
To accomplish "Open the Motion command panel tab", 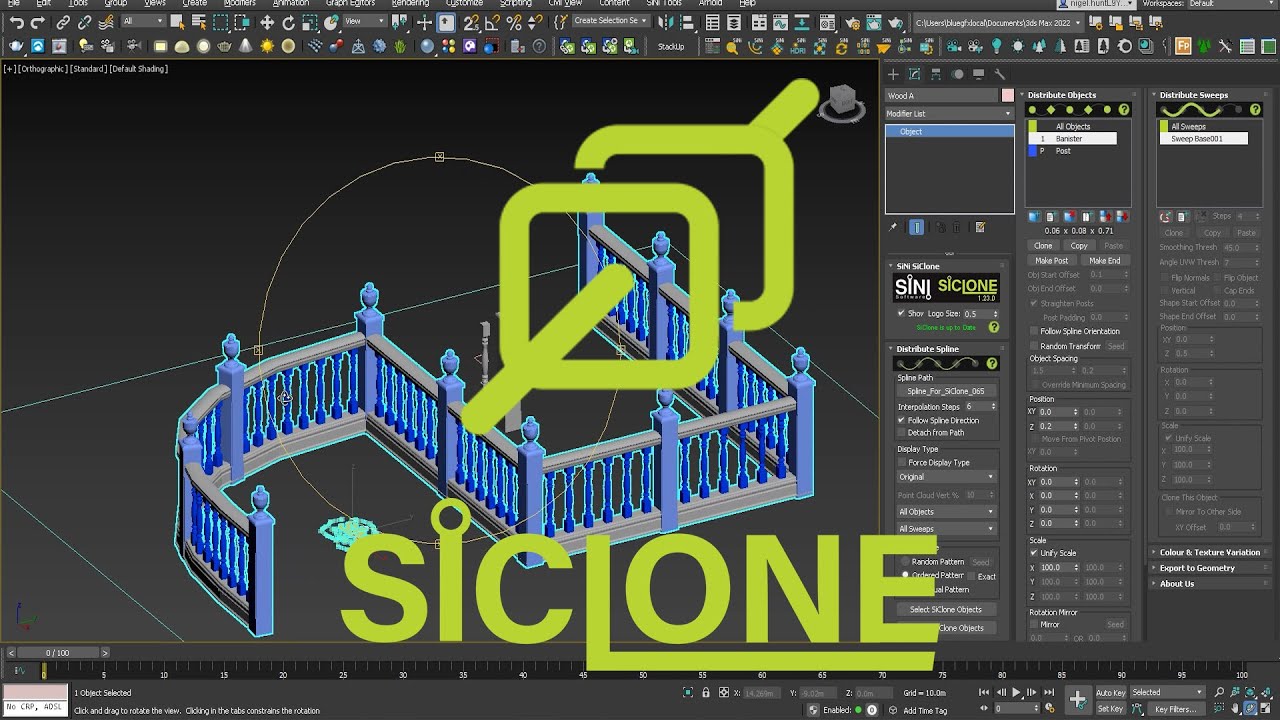I will 957,74.
